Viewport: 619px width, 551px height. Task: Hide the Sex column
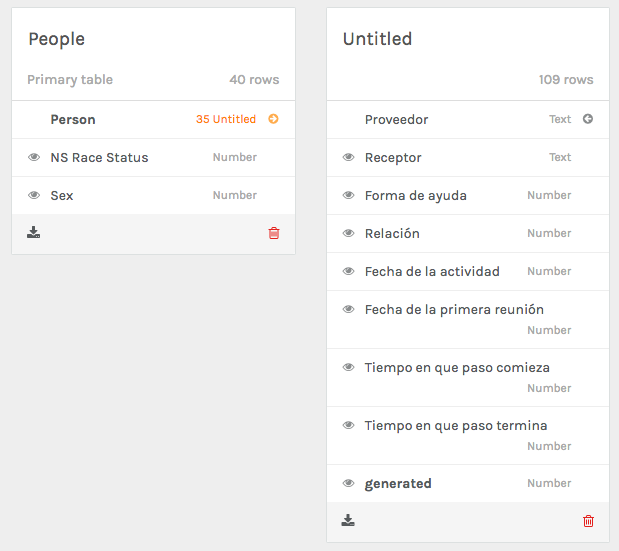(34, 195)
